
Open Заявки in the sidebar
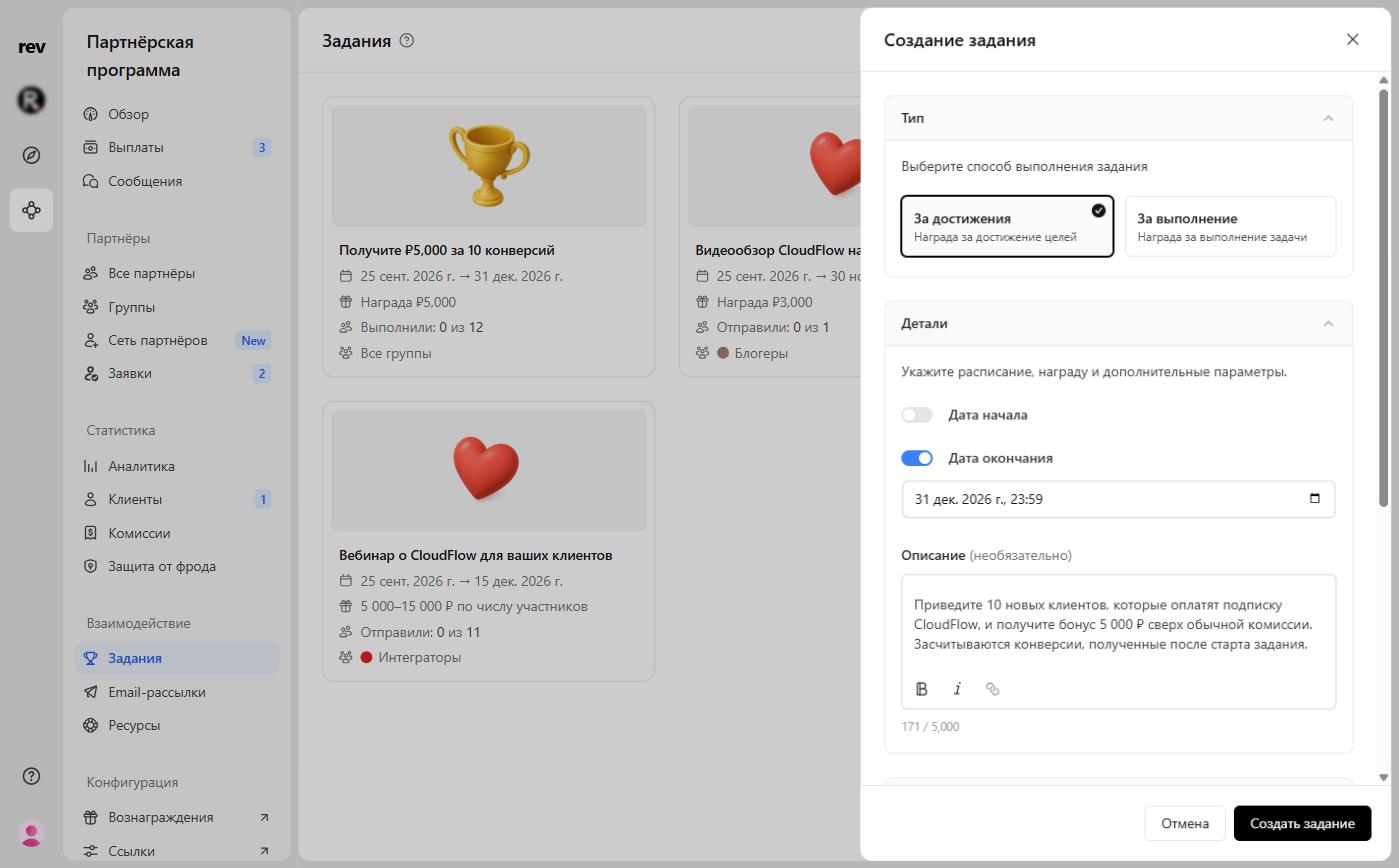(176, 373)
